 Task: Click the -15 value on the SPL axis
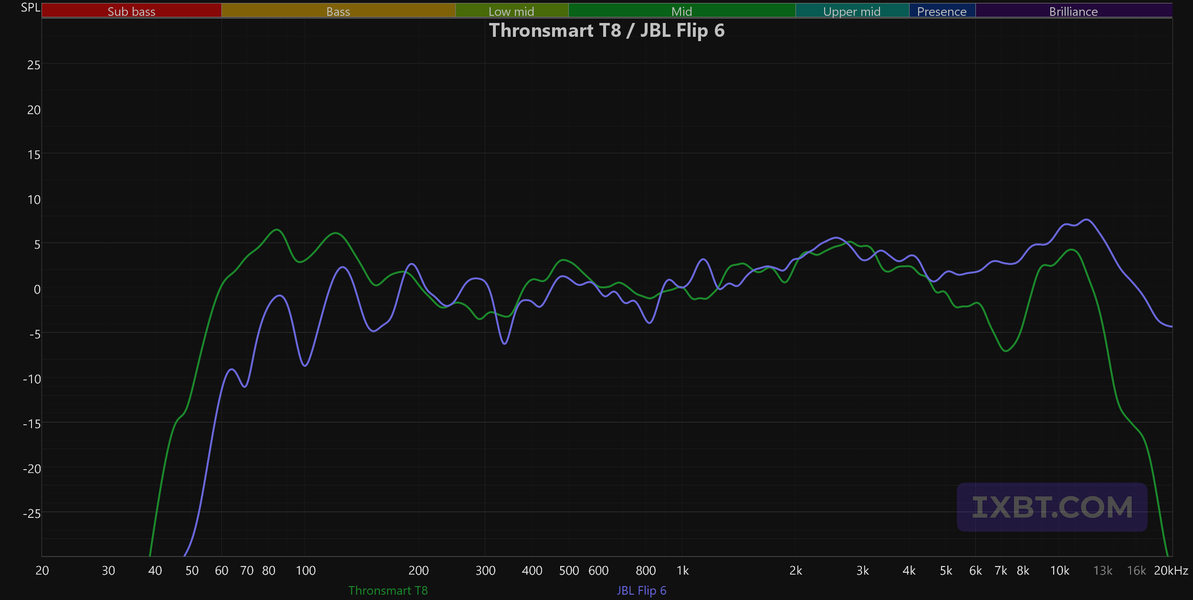click(x=30, y=424)
